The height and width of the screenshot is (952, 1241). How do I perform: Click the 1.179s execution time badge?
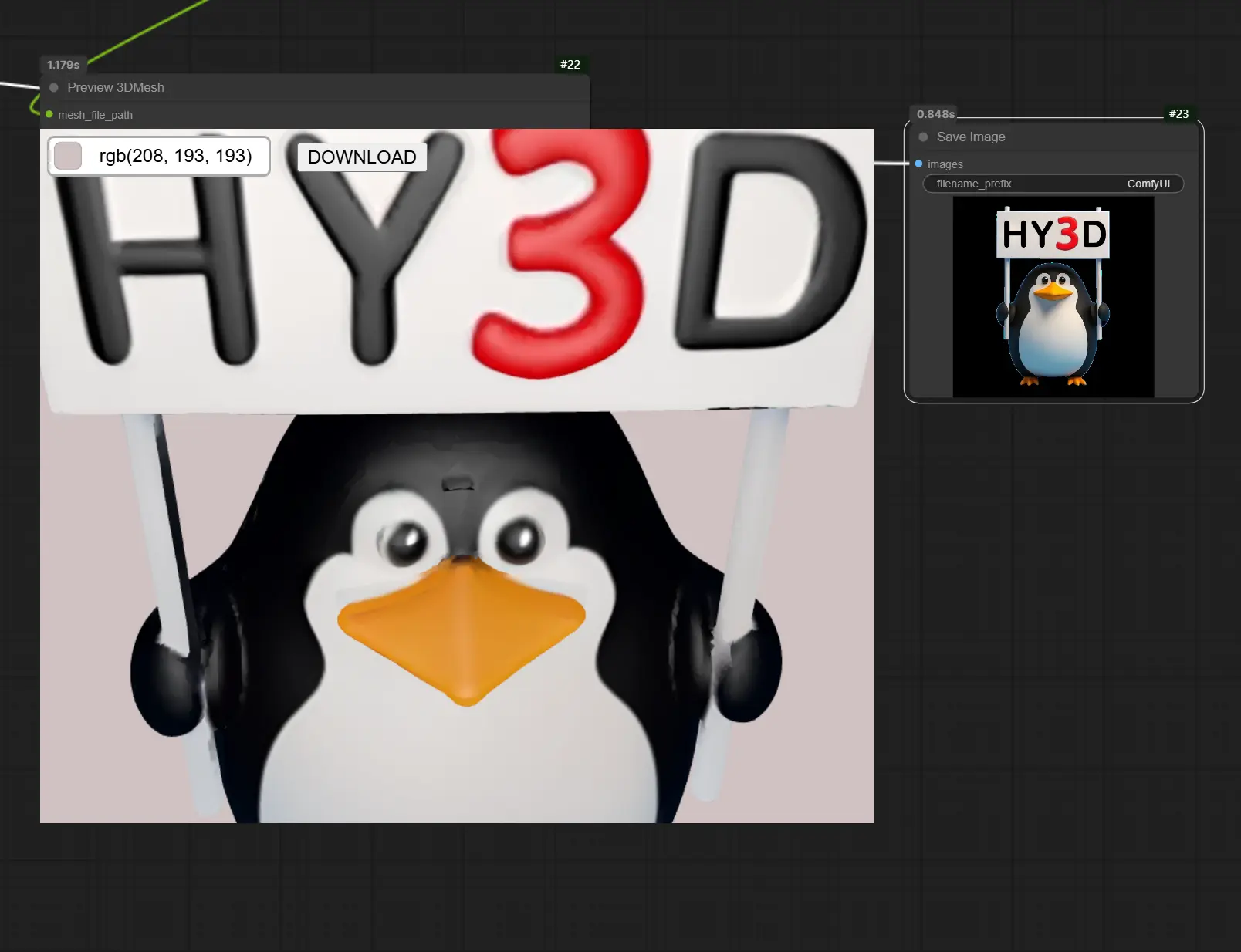[63, 66]
